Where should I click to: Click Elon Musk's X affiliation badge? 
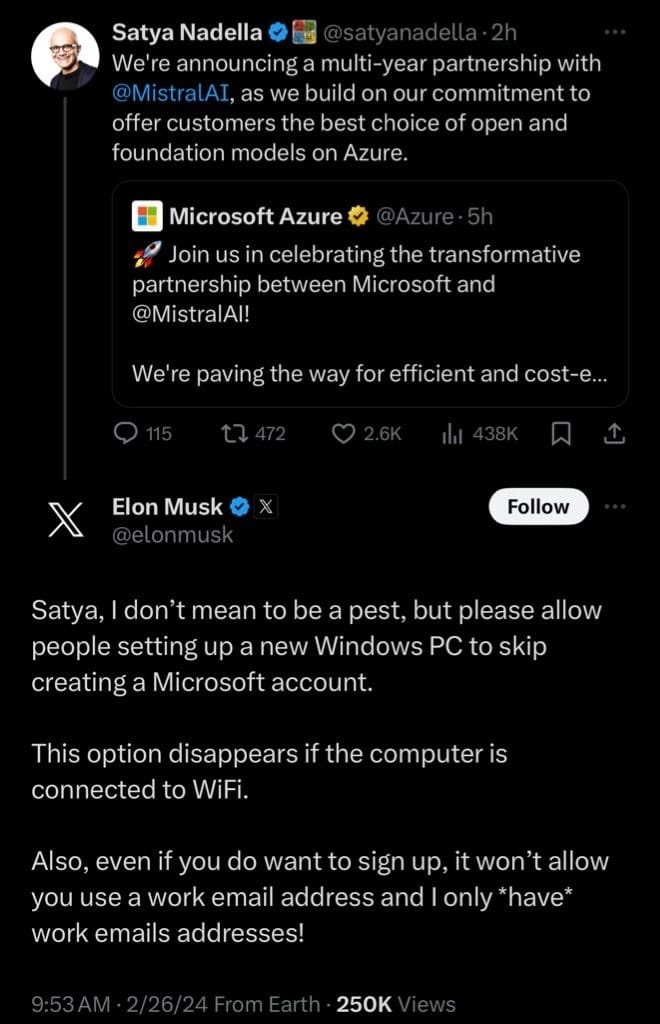[x=265, y=507]
